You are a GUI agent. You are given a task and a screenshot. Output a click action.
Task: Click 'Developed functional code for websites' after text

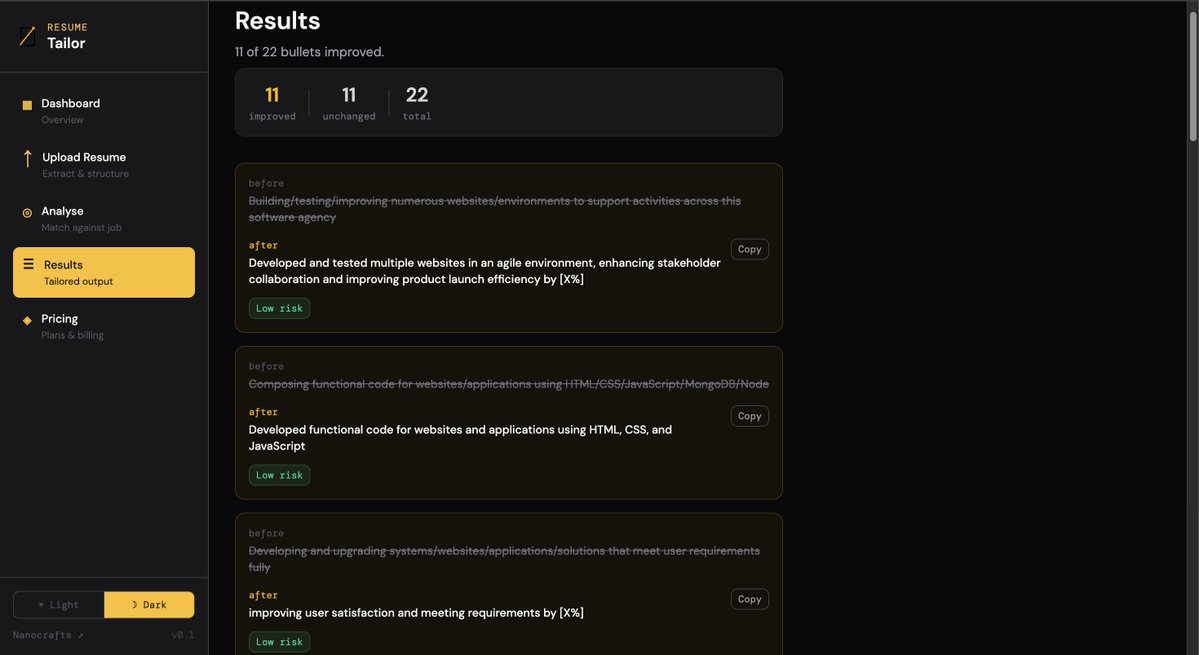[x=460, y=437]
